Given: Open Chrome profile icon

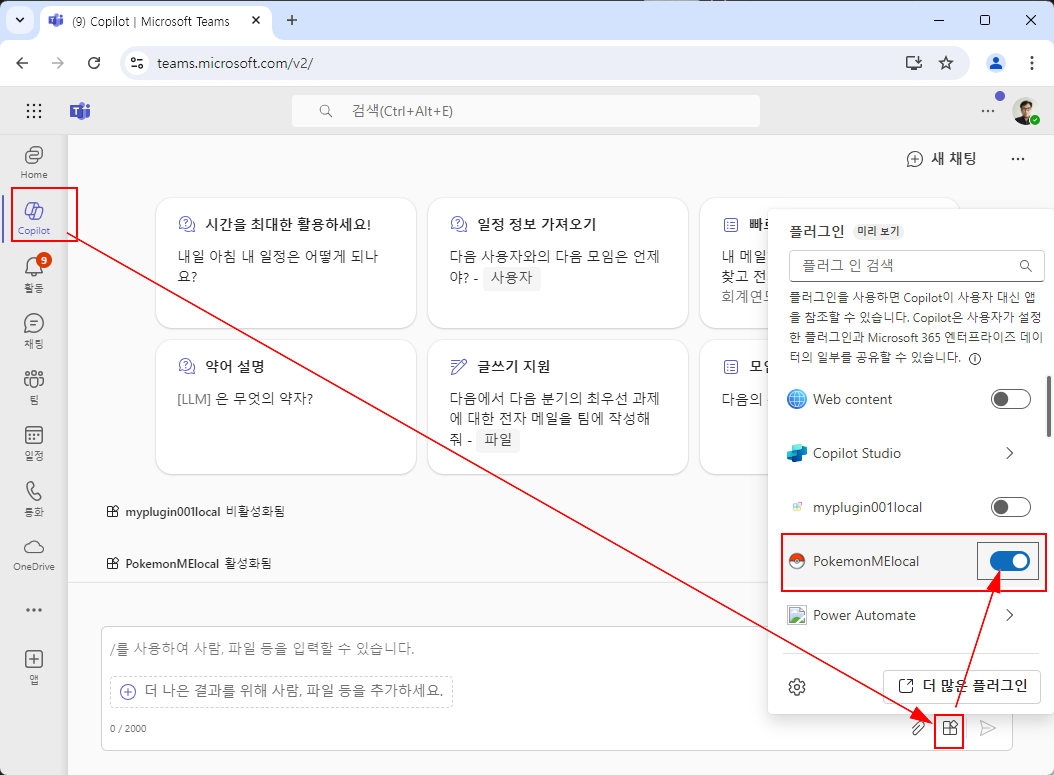Looking at the screenshot, I should click(996, 63).
